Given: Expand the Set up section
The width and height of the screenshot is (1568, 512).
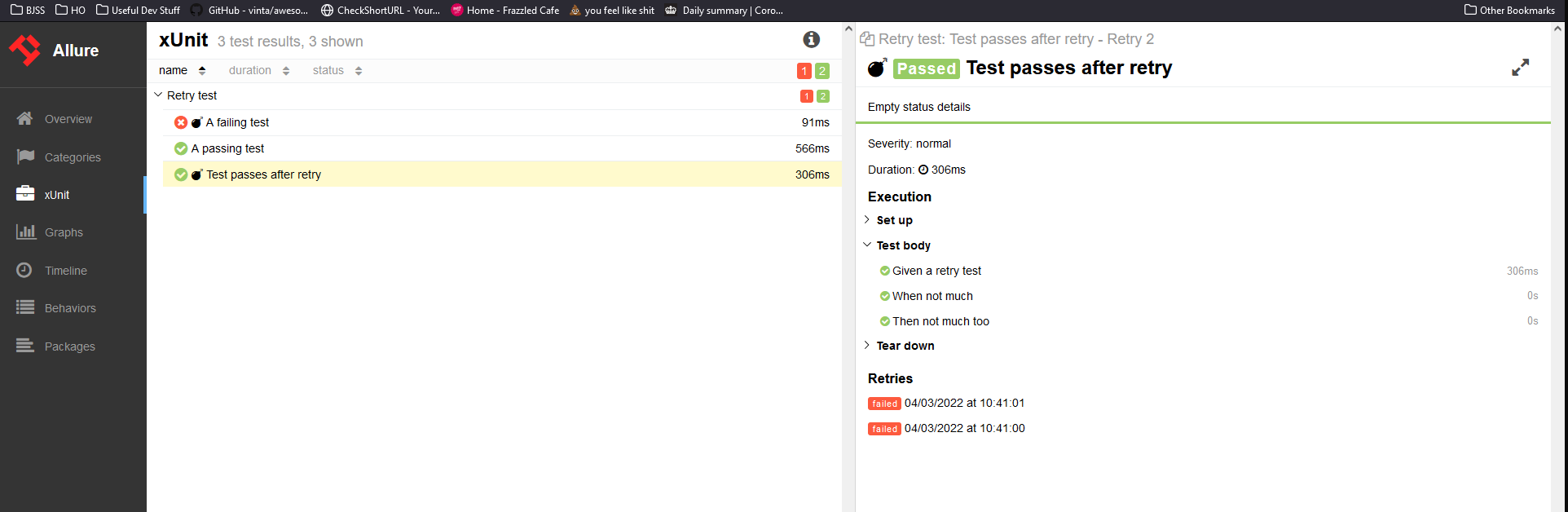Looking at the screenshot, I should point(894,220).
